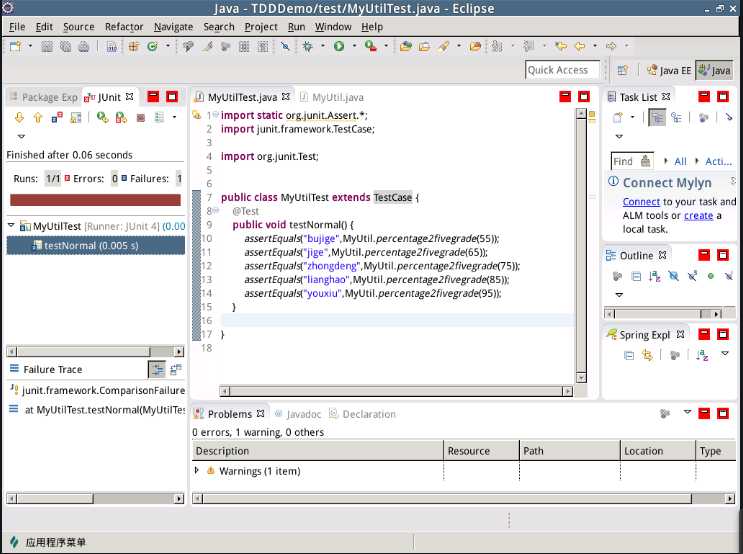Image resolution: width=743 pixels, height=554 pixels.
Task: Select testNormal (0.005 s) test entry
Action: click(x=96, y=245)
